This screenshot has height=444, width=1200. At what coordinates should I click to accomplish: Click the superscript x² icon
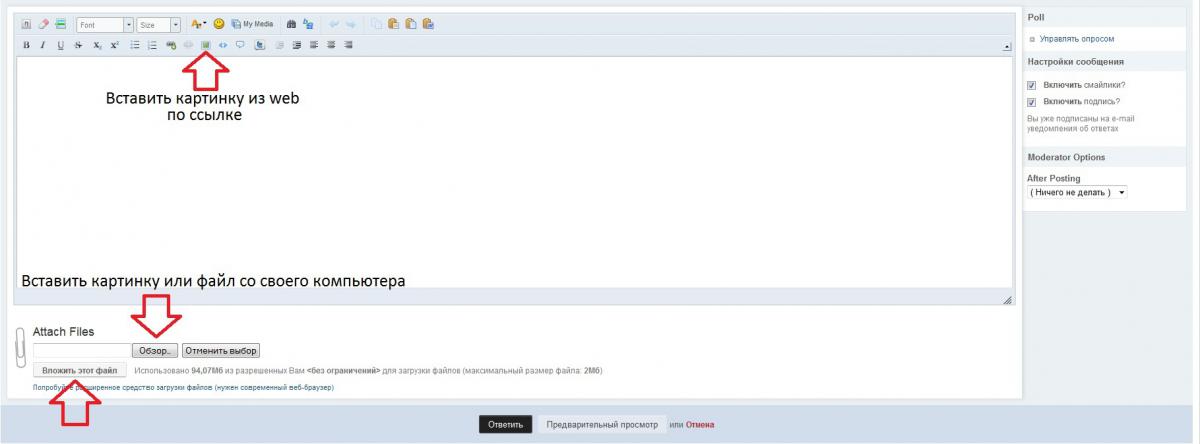114,45
